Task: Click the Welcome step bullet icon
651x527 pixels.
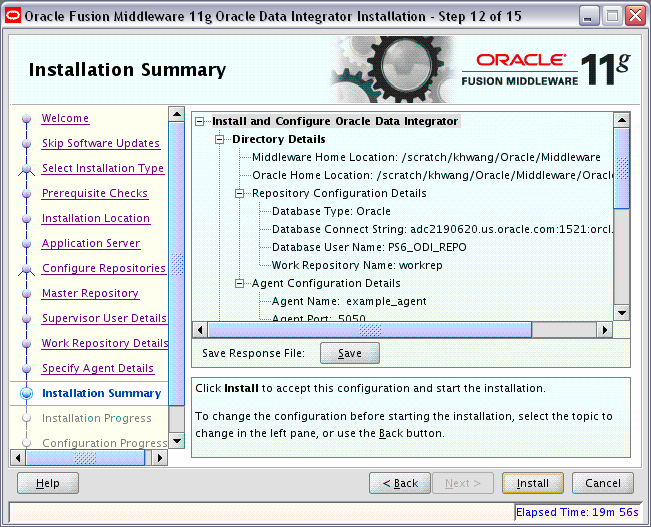Action: [27, 119]
